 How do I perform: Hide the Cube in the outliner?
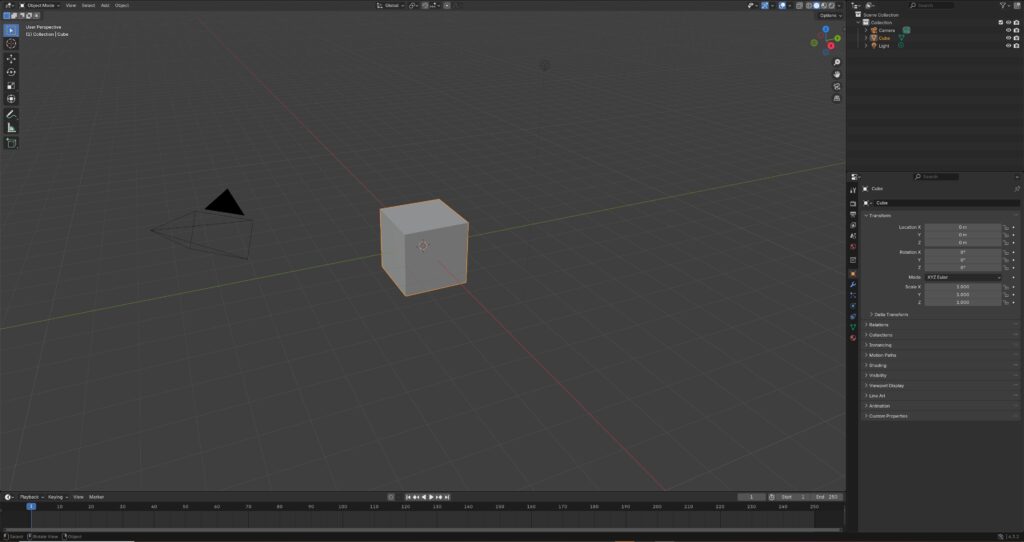coord(1008,38)
